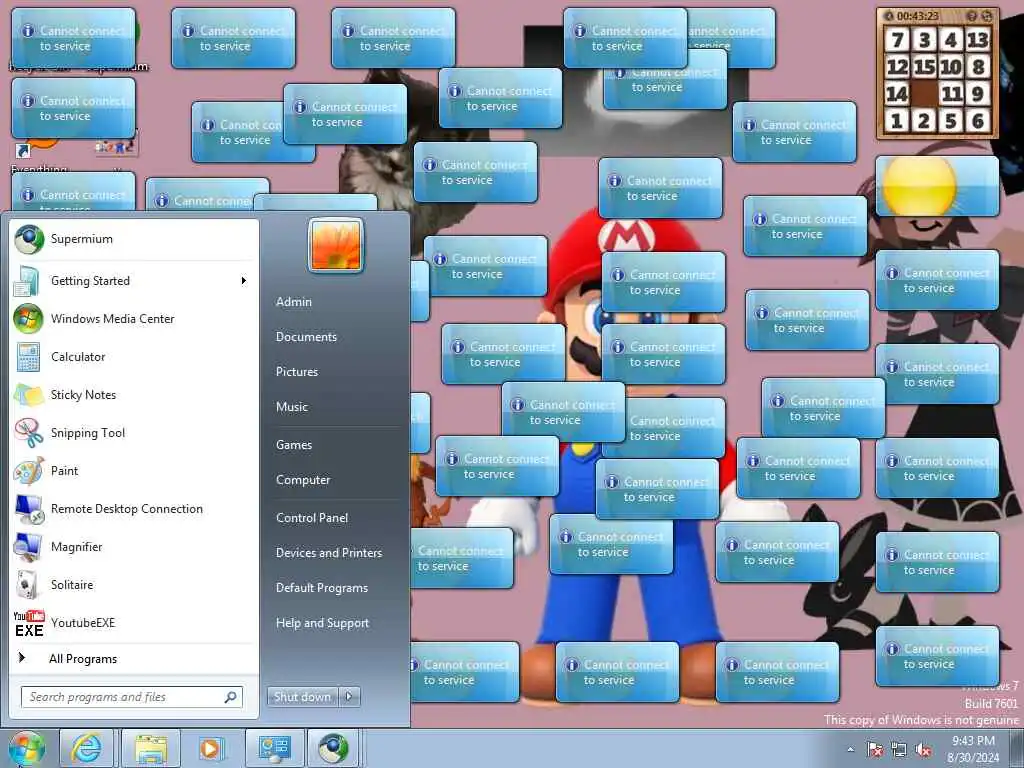
Task: Click the puzzle gadget timer clock icon
Action: (x=888, y=16)
